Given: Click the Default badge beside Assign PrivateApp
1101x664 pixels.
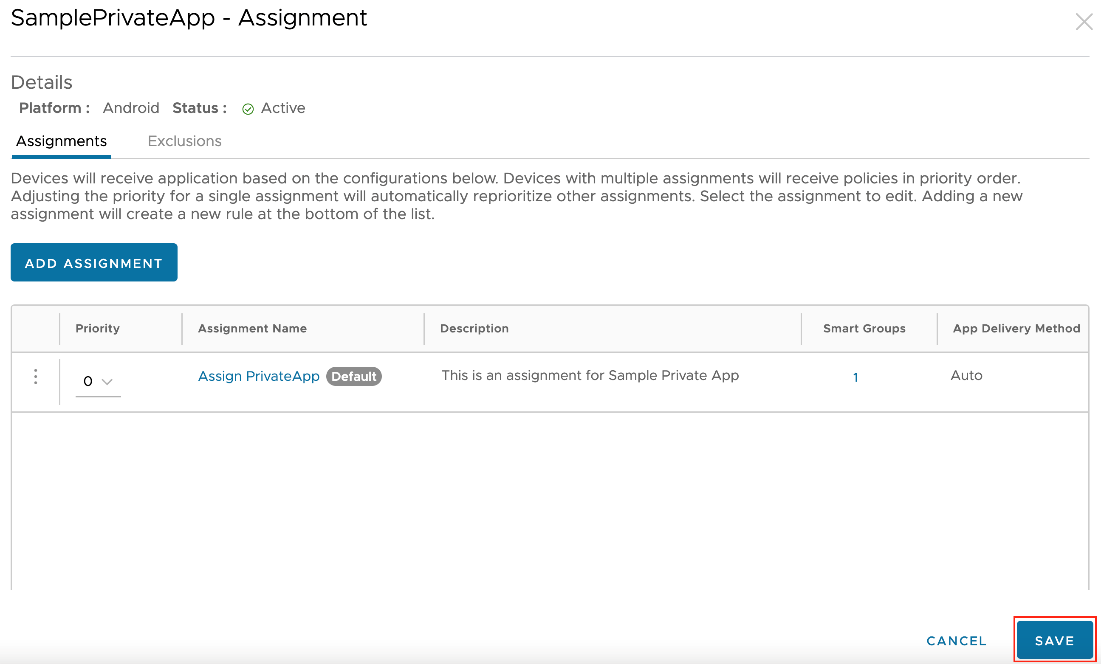Looking at the screenshot, I should [354, 376].
